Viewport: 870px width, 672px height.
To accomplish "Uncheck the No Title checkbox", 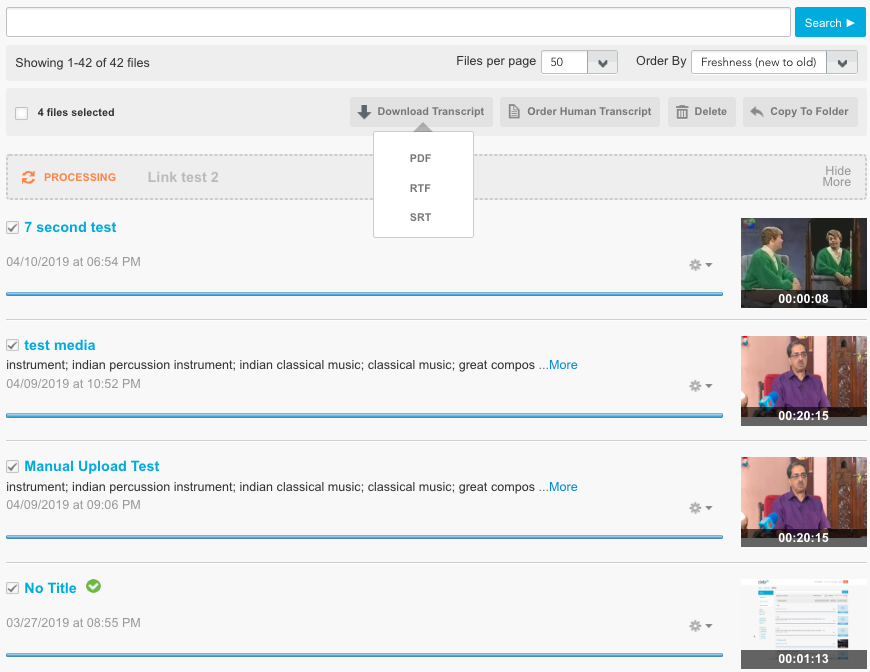I will [13, 588].
